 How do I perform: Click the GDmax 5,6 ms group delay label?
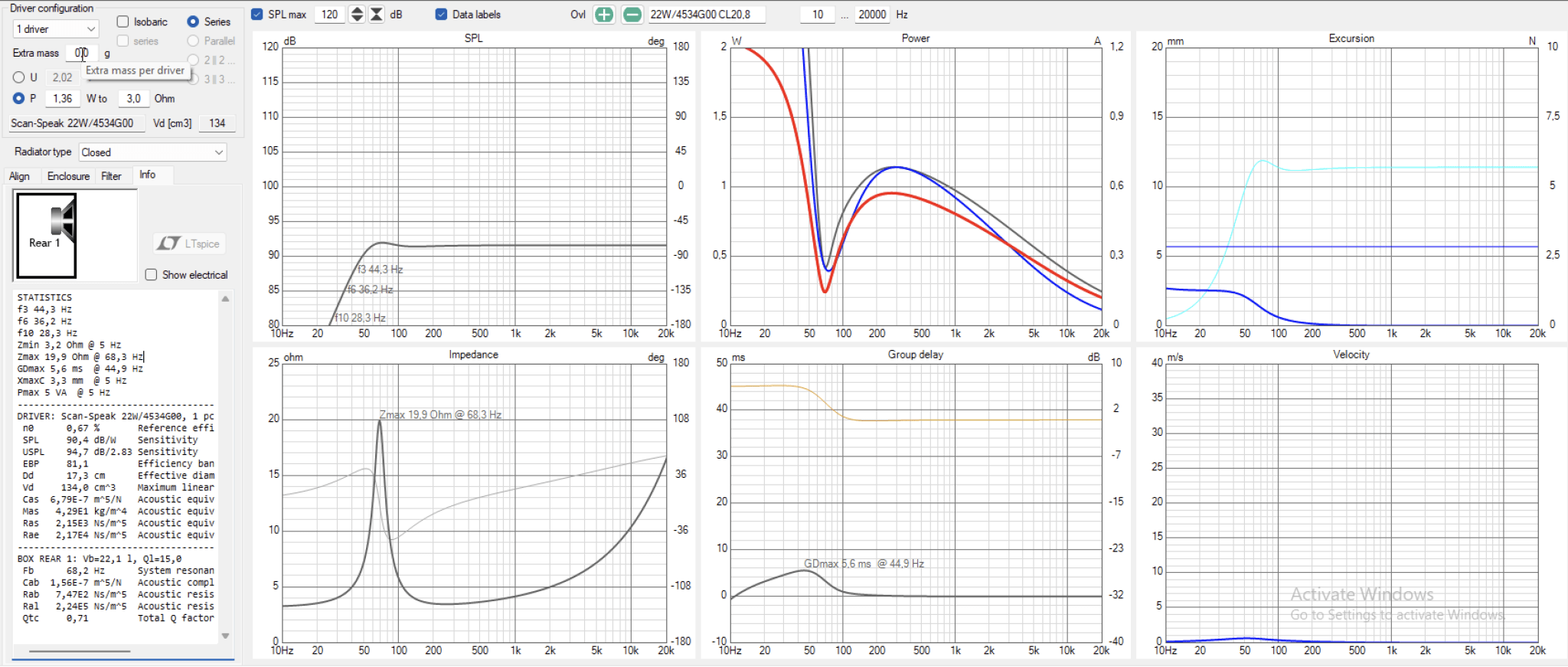pyautogui.click(x=864, y=564)
